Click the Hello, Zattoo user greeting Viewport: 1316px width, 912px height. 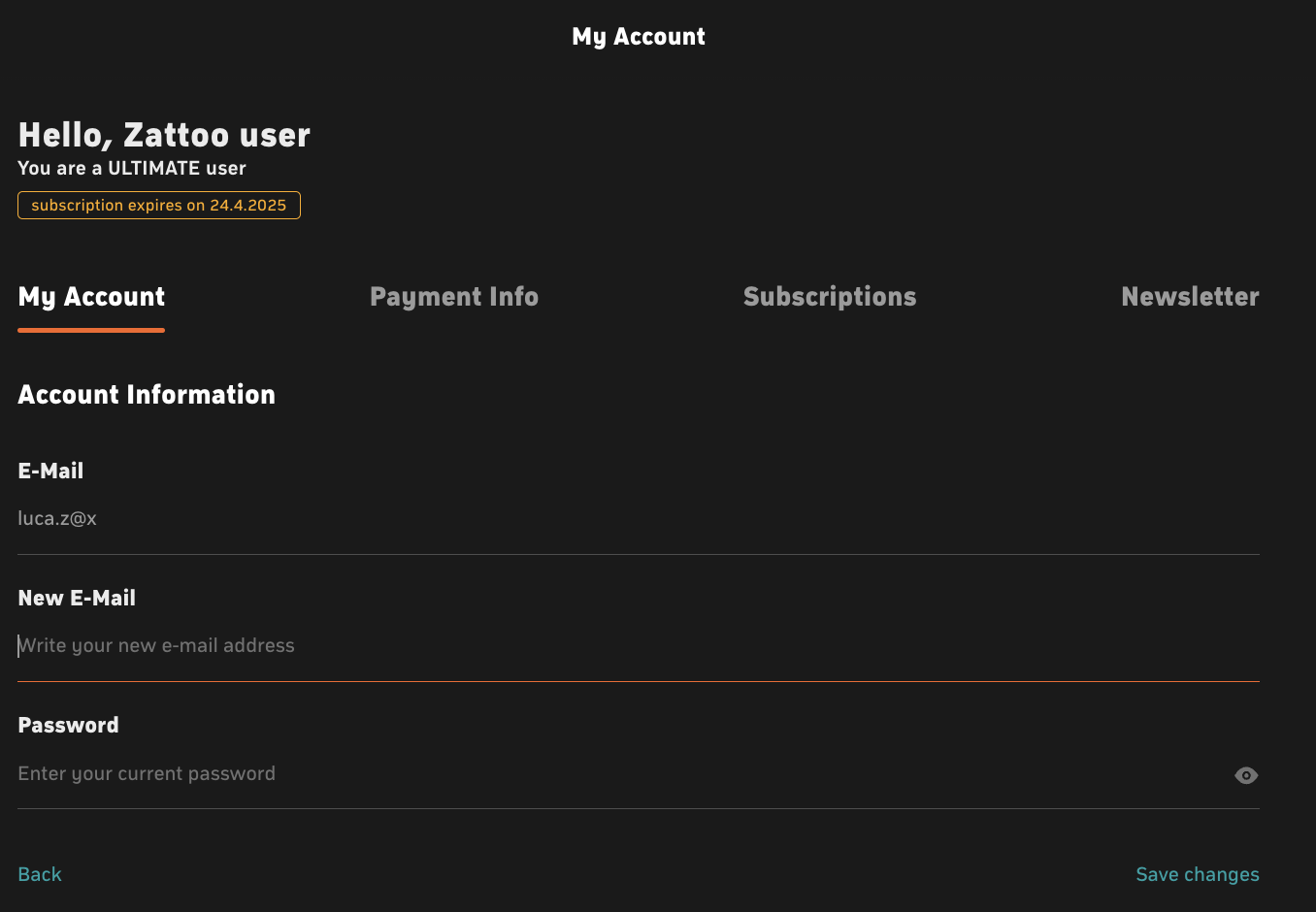coord(164,135)
